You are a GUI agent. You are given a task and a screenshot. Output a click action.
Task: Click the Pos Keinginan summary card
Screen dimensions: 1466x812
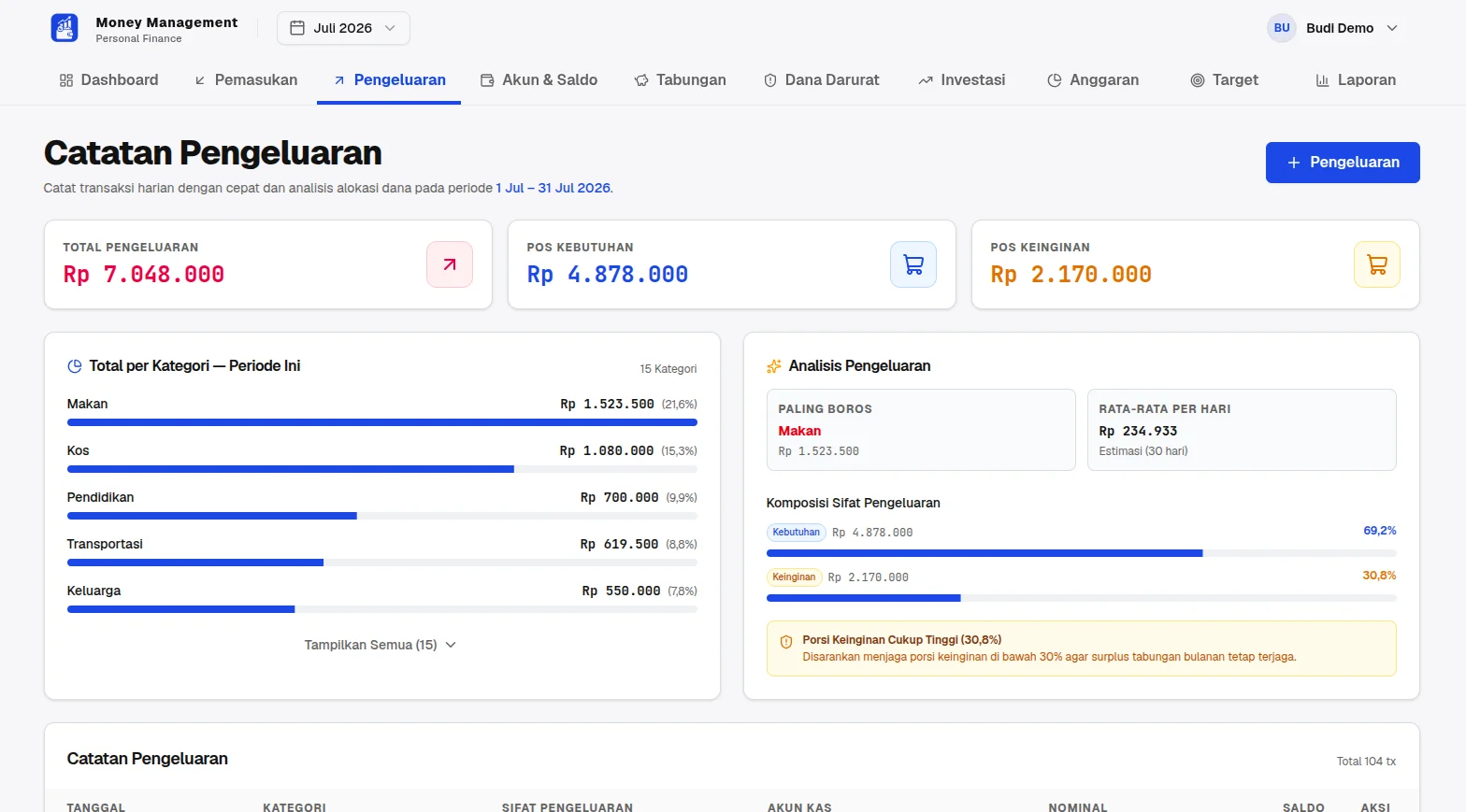[x=1196, y=264]
